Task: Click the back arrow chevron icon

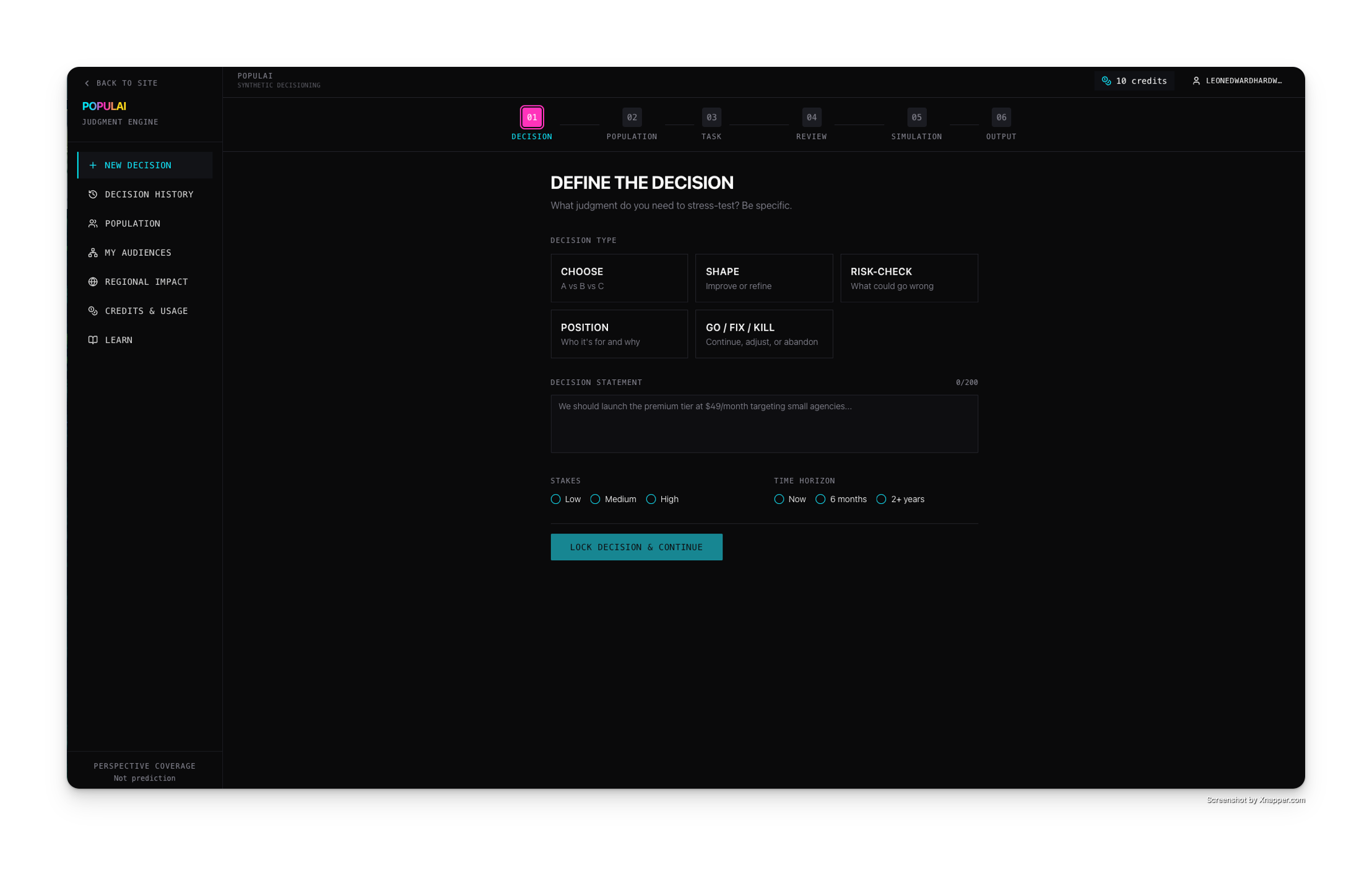Action: 87,83
